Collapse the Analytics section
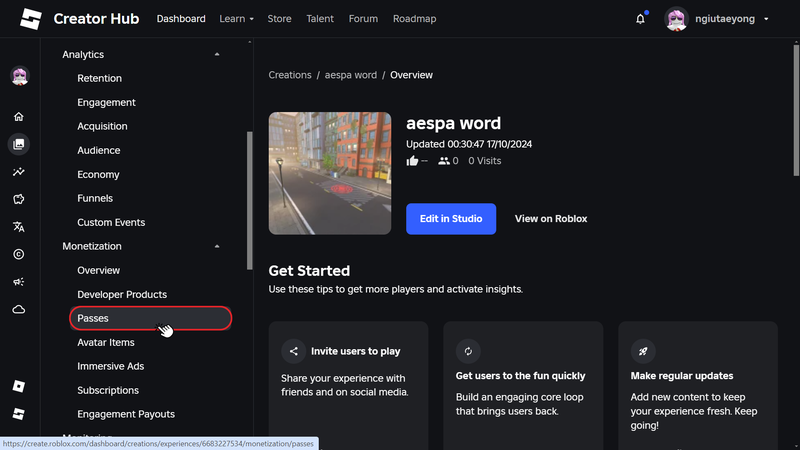 (x=217, y=55)
